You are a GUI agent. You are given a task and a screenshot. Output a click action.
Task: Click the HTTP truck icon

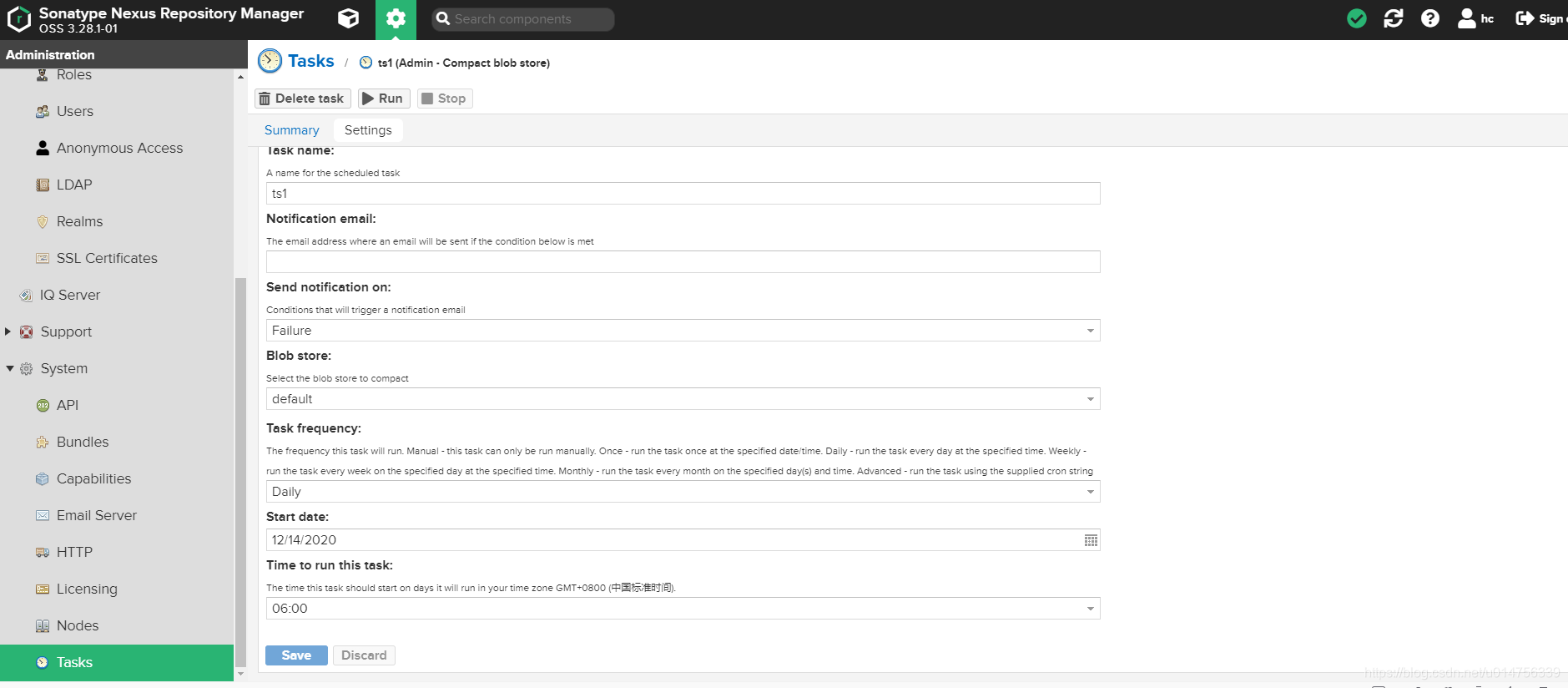[x=43, y=553]
